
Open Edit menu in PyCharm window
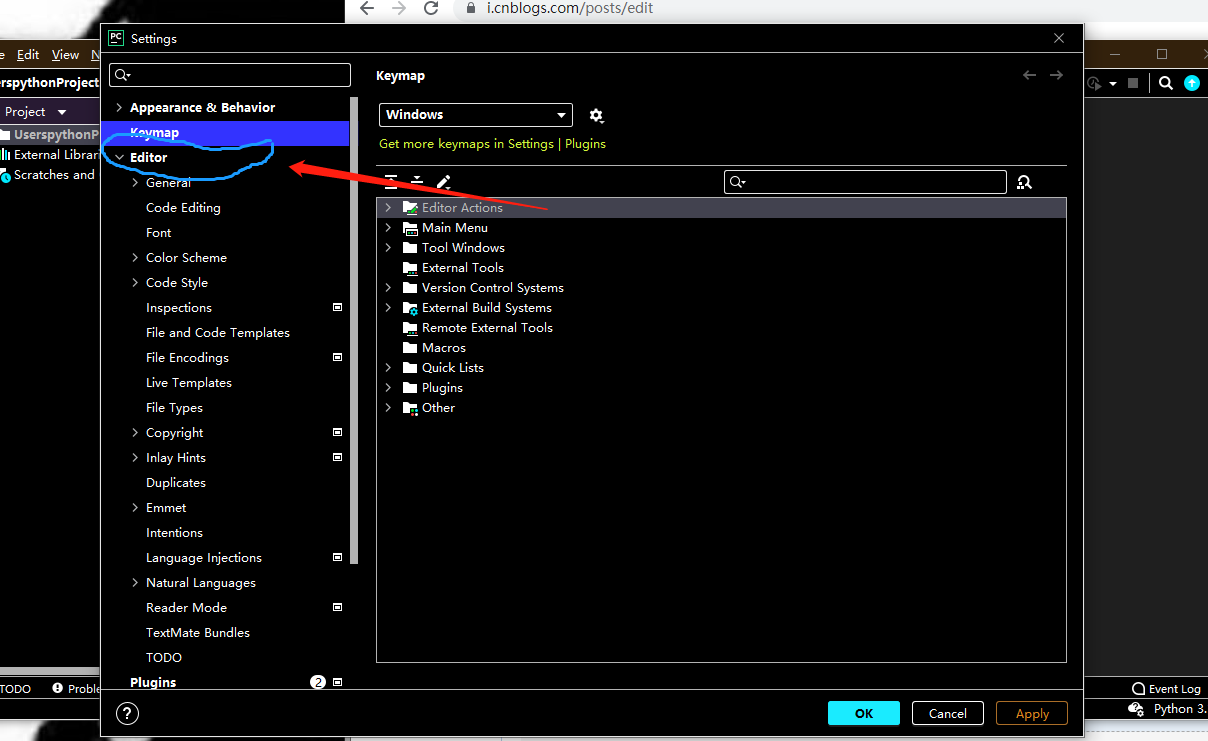pos(28,55)
